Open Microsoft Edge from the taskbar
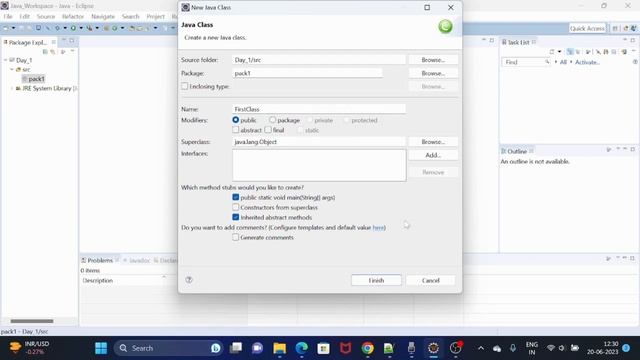The width and height of the screenshot is (640, 360). (302, 348)
